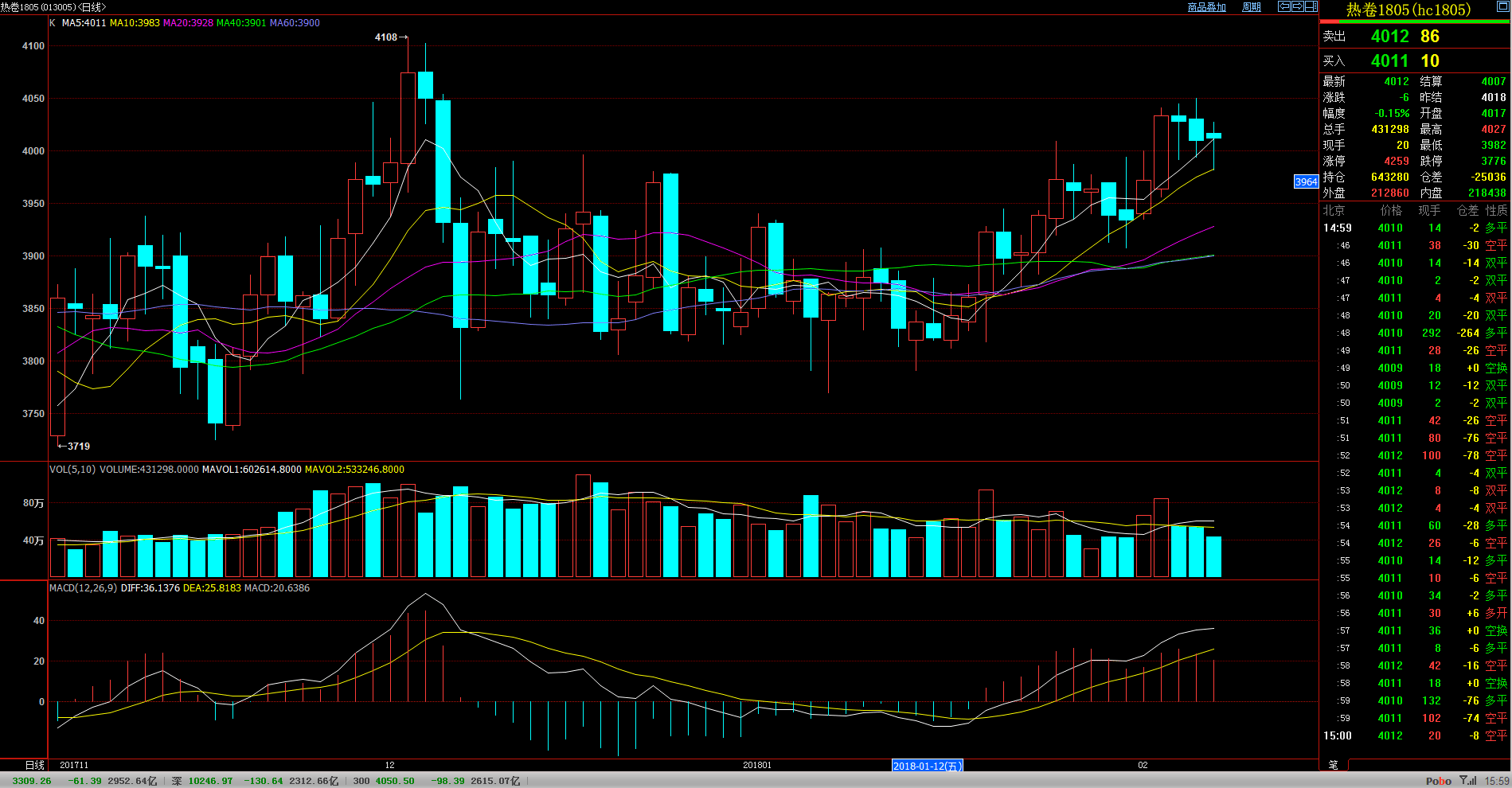
Task: Open the 商品叠加 overlay link
Action: (1206, 7)
